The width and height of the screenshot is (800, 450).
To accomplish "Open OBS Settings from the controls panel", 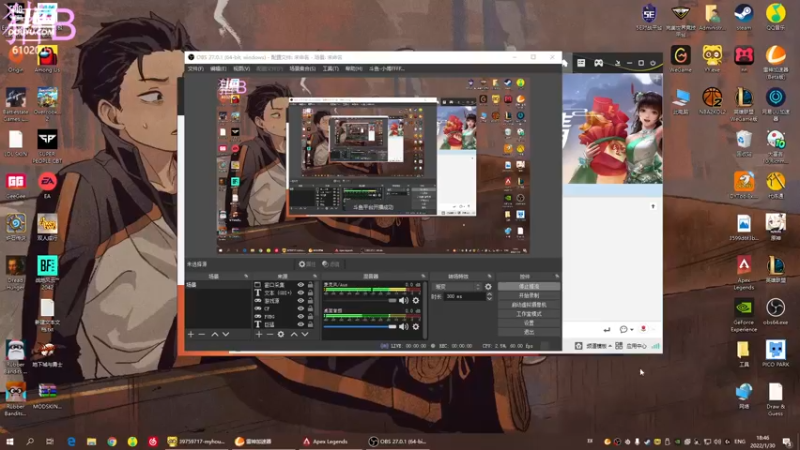I will tap(529, 323).
